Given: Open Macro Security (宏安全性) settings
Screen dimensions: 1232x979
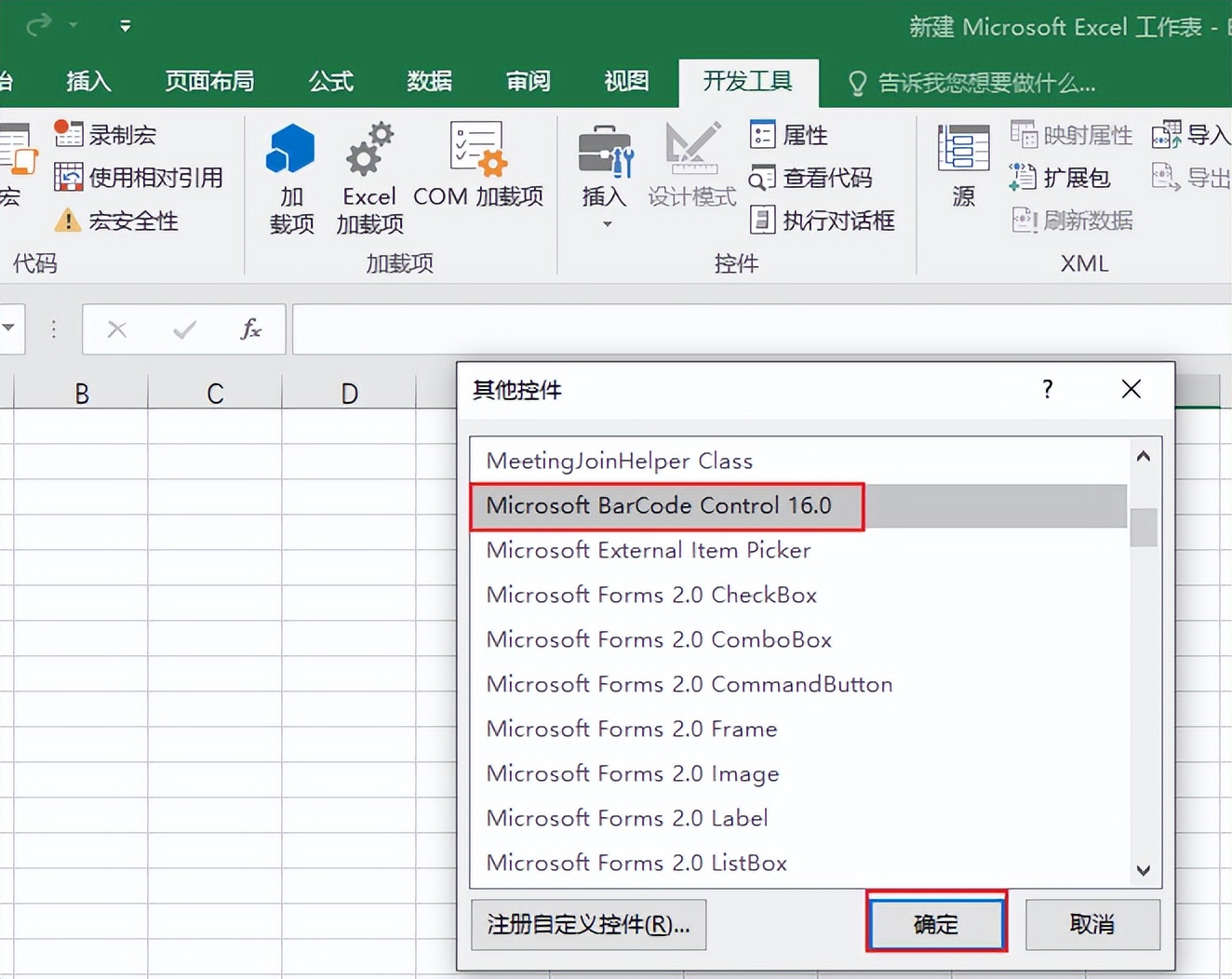Looking at the screenshot, I should pos(115,221).
